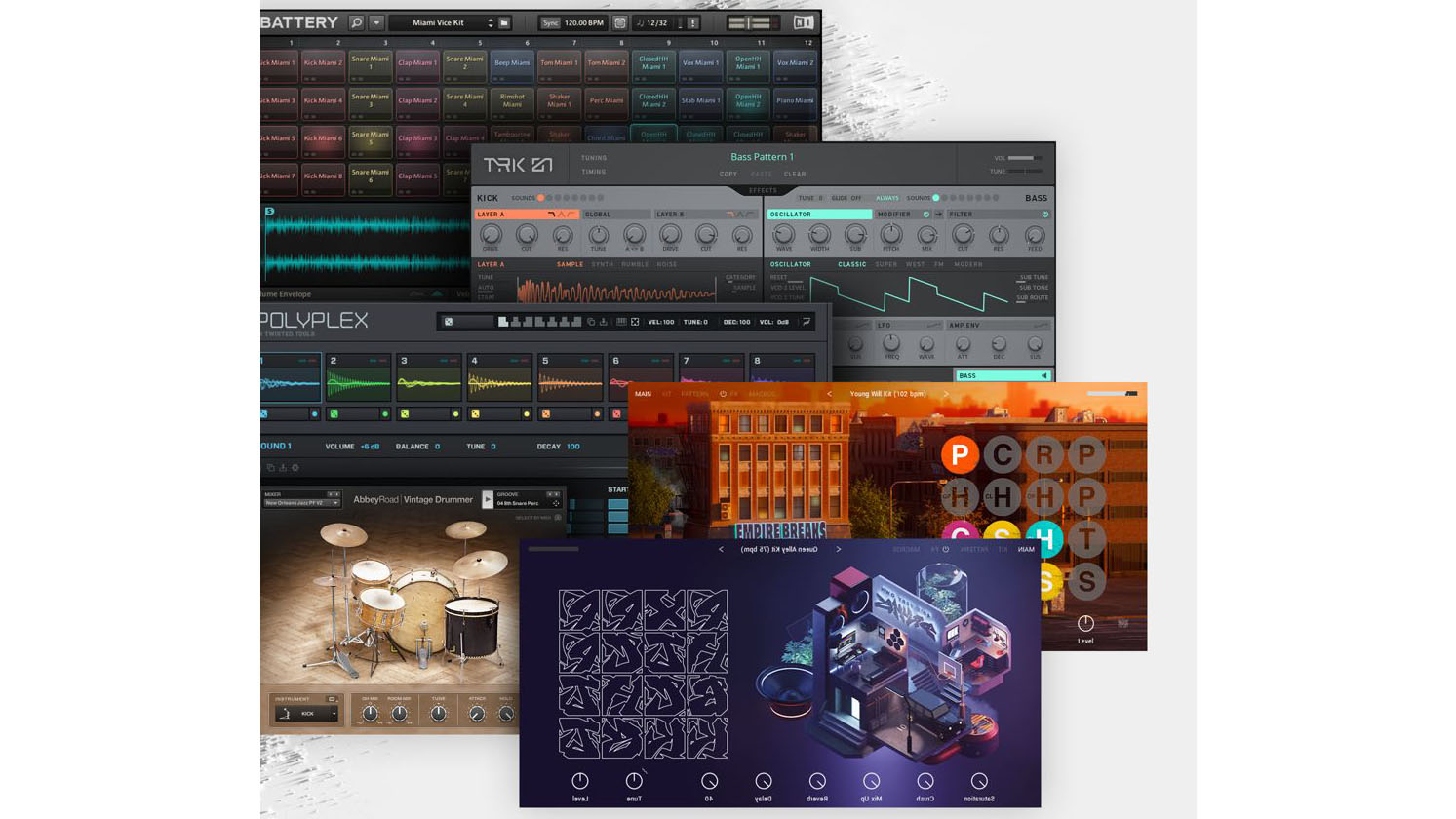Open the Abbey Road Instrument KICK dropdown
Viewport: 1456px width, 819px height.
[x=307, y=714]
